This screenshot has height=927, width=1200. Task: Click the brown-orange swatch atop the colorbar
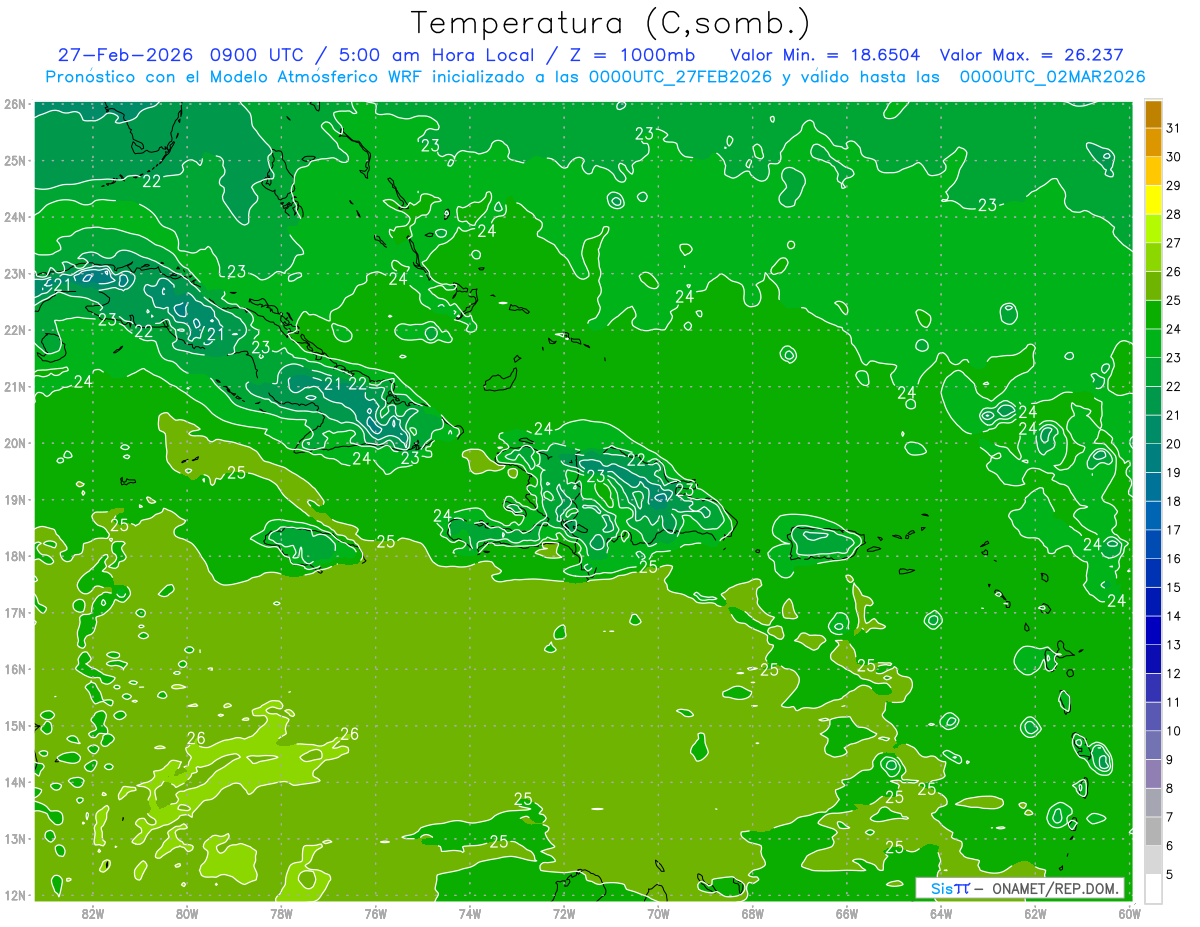click(x=1153, y=115)
